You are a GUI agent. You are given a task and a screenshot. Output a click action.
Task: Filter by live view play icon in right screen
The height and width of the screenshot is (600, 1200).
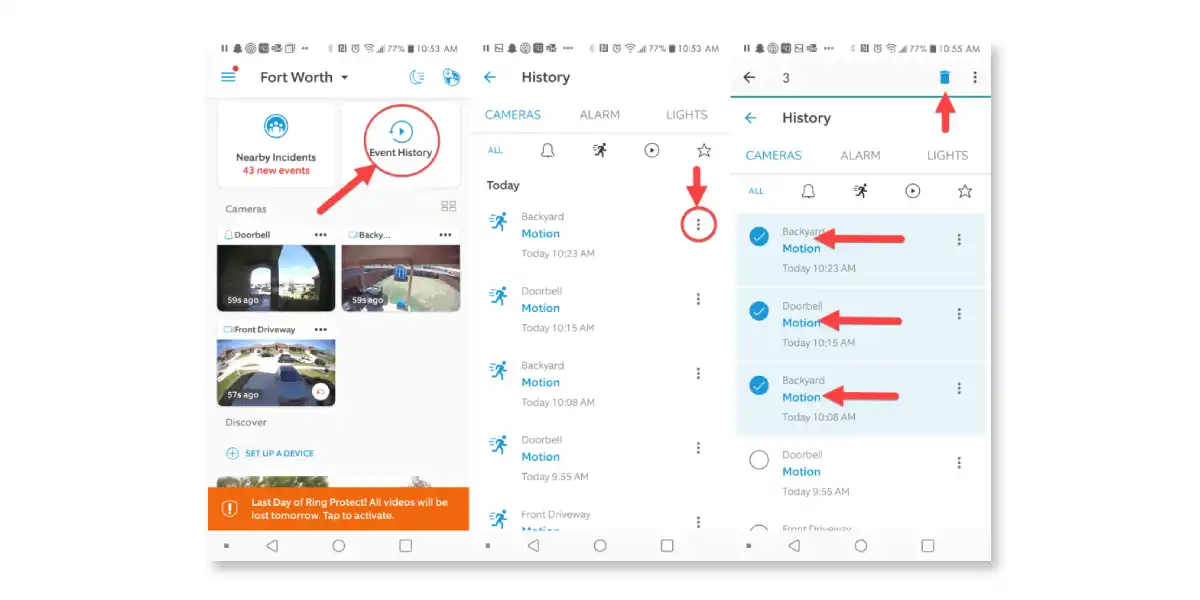click(913, 191)
